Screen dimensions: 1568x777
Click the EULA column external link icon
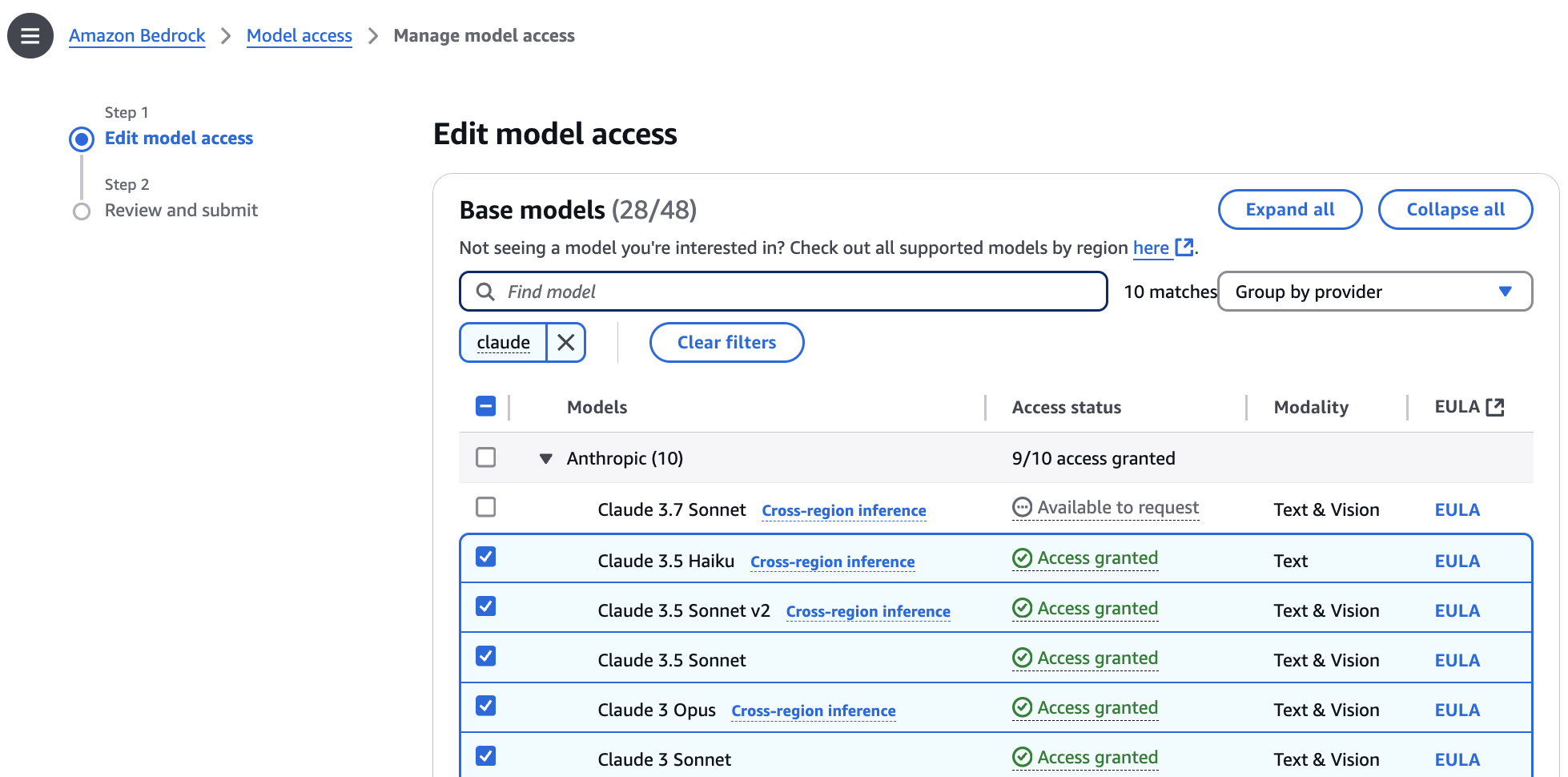pos(1494,407)
